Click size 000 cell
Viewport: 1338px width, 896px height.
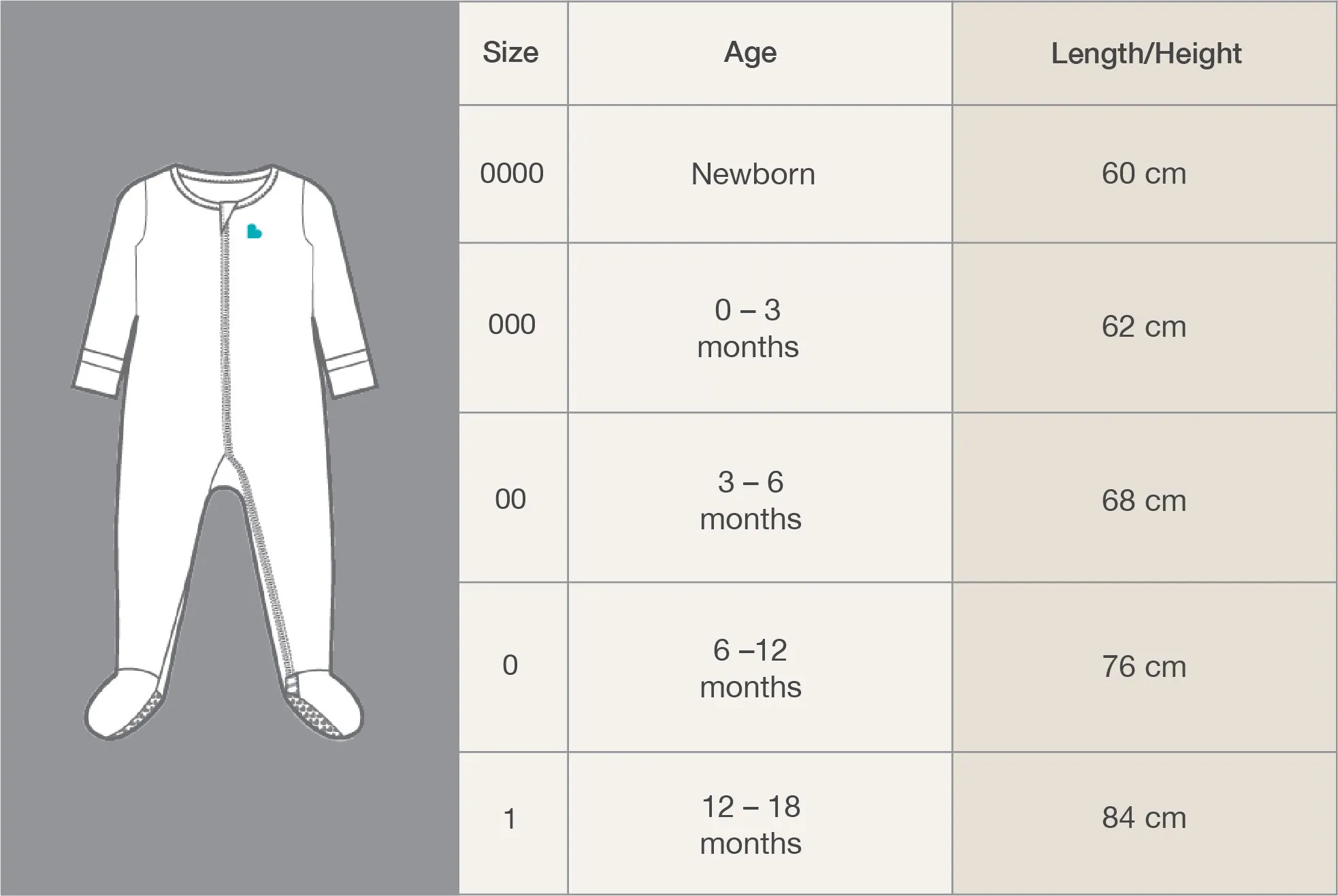click(x=513, y=328)
